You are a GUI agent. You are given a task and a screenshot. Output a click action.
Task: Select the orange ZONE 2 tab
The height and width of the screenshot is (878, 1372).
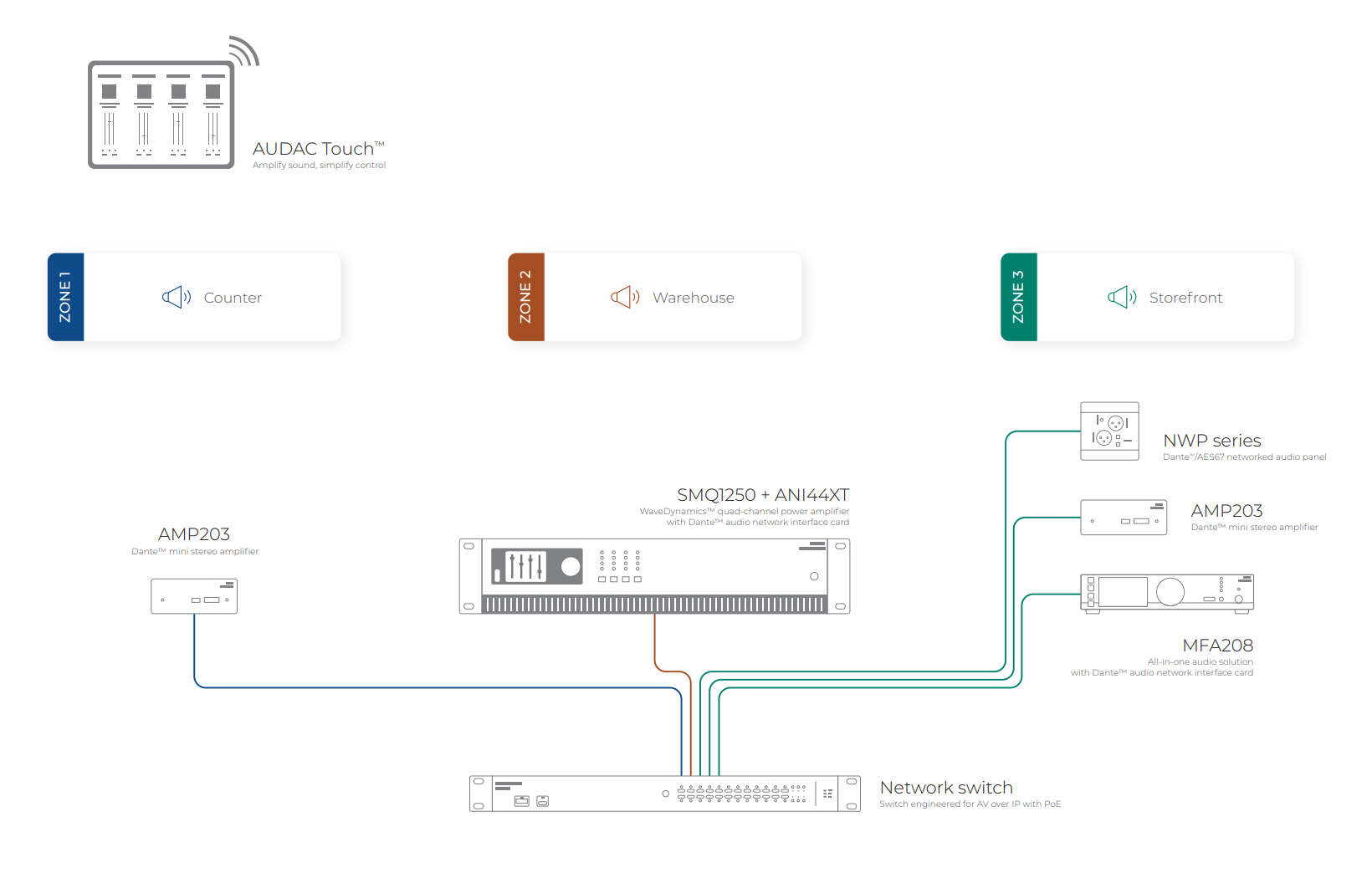coord(526,297)
